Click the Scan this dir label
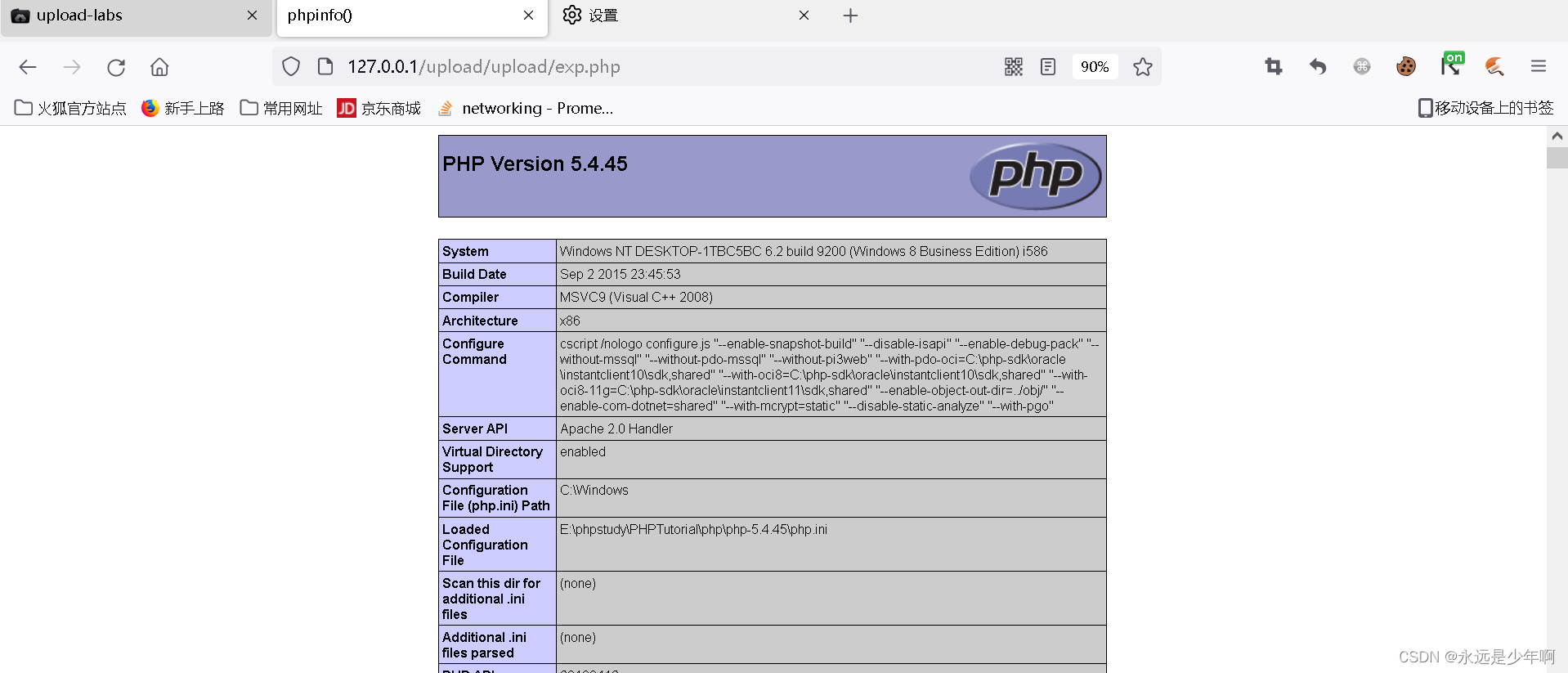This screenshot has height=673, width=1568. pyautogui.click(x=491, y=599)
